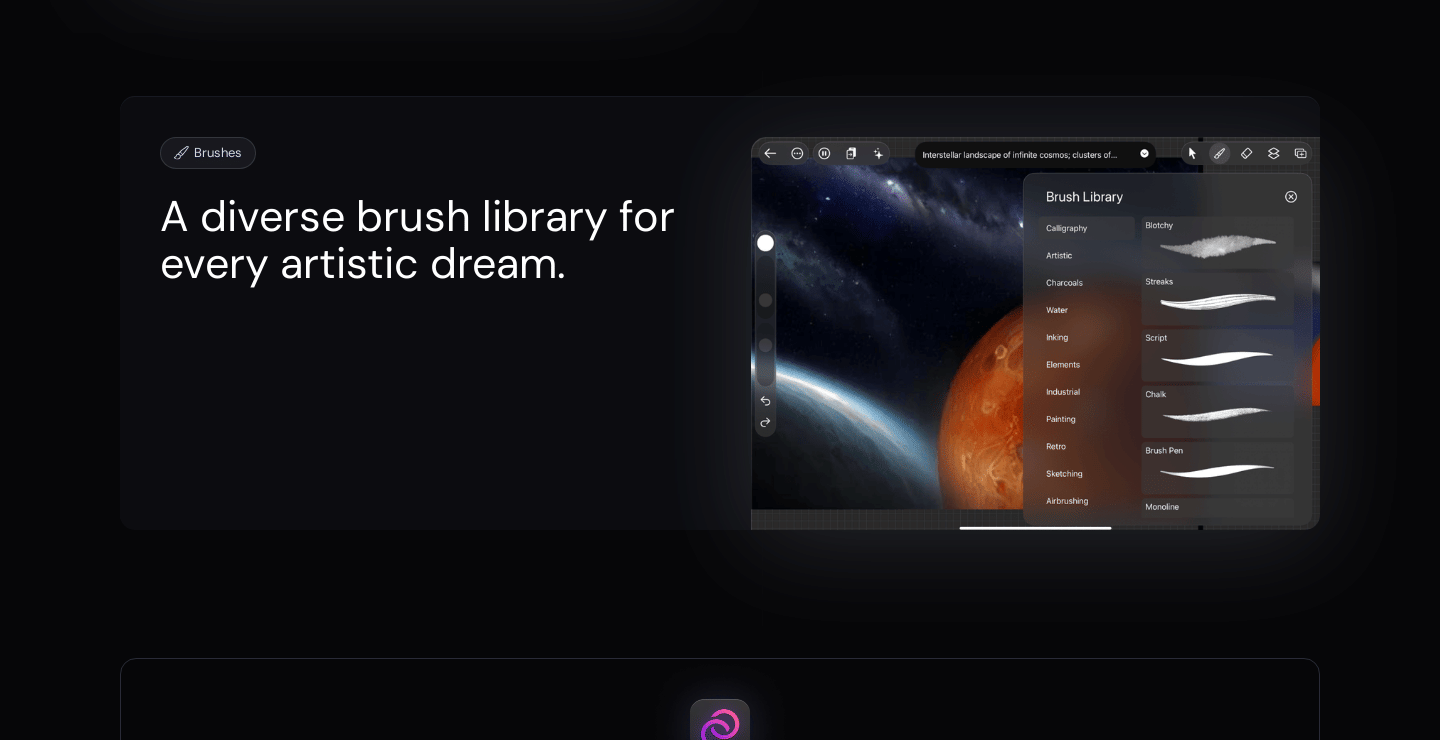
Task: Close the Brush Library panel
Action: (x=1291, y=197)
